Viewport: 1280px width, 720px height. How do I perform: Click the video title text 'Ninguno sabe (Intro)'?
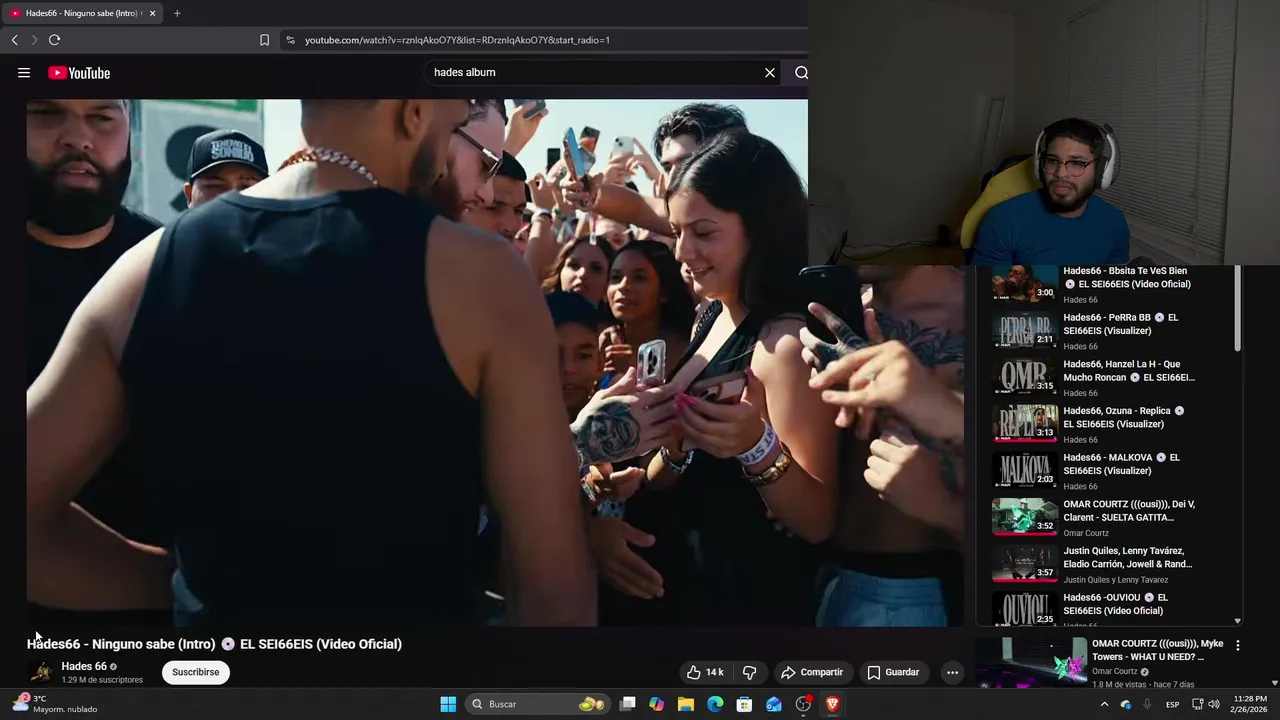(x=153, y=644)
